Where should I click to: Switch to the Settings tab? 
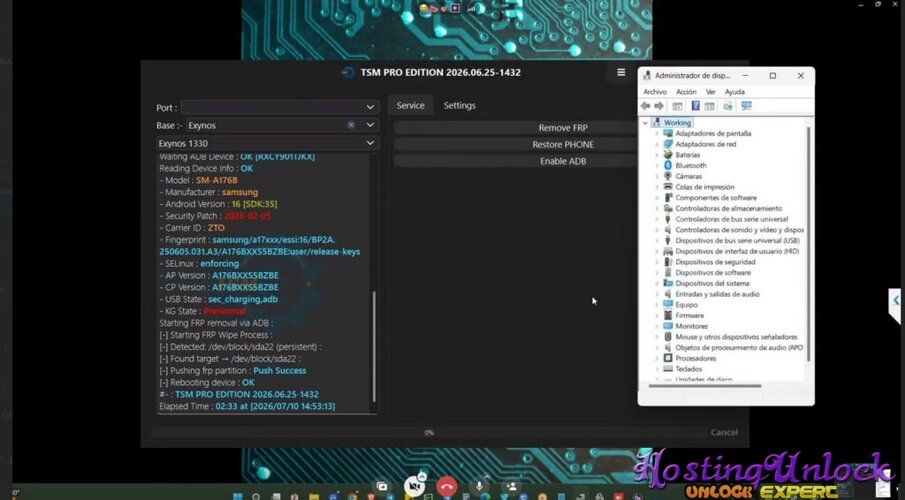(459, 106)
